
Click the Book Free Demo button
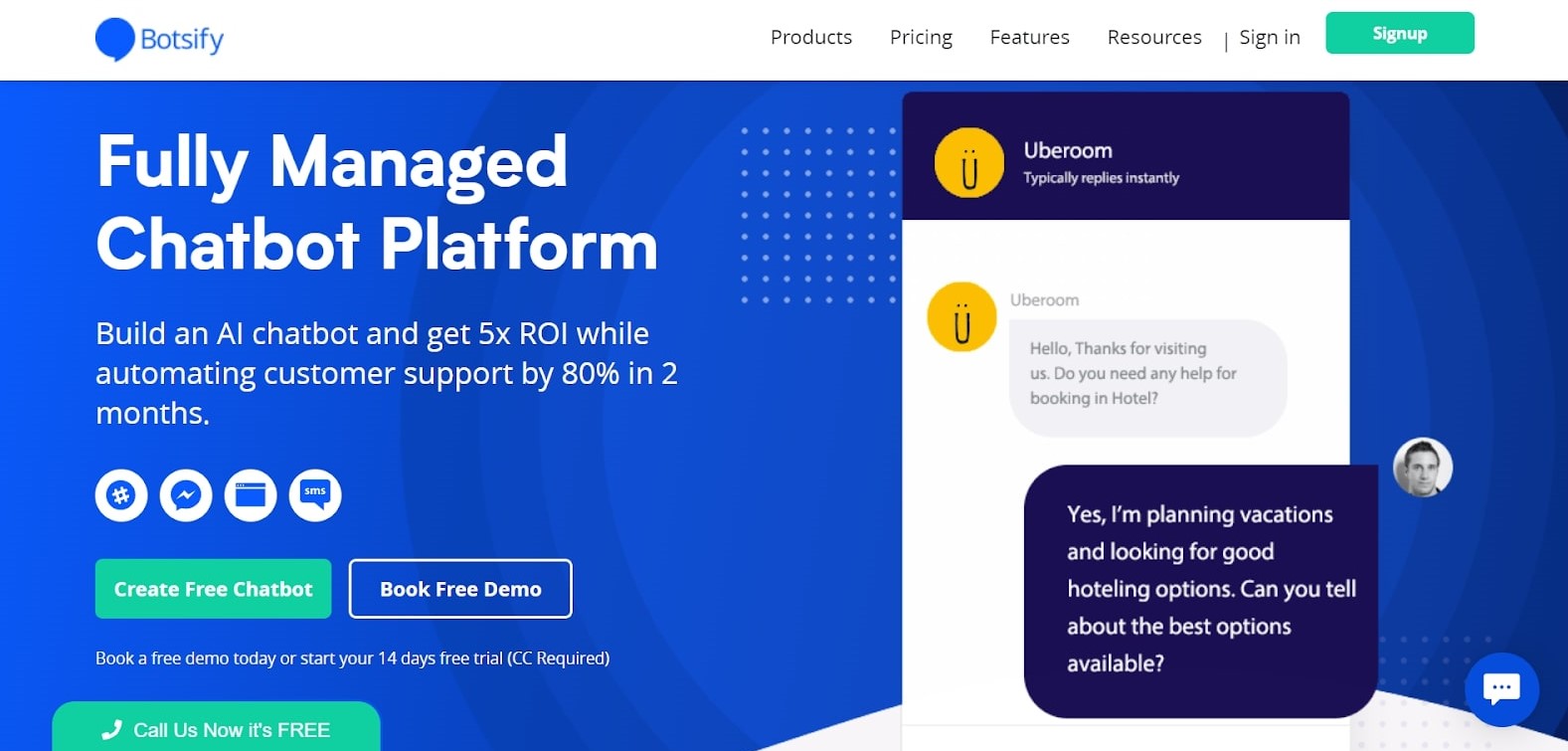(460, 589)
